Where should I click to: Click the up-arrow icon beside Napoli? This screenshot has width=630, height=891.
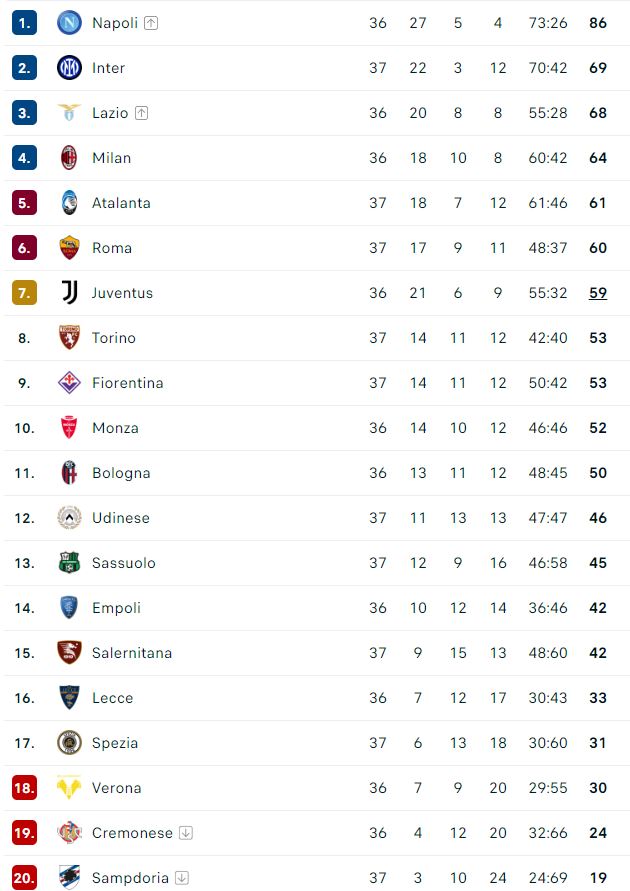(x=151, y=23)
